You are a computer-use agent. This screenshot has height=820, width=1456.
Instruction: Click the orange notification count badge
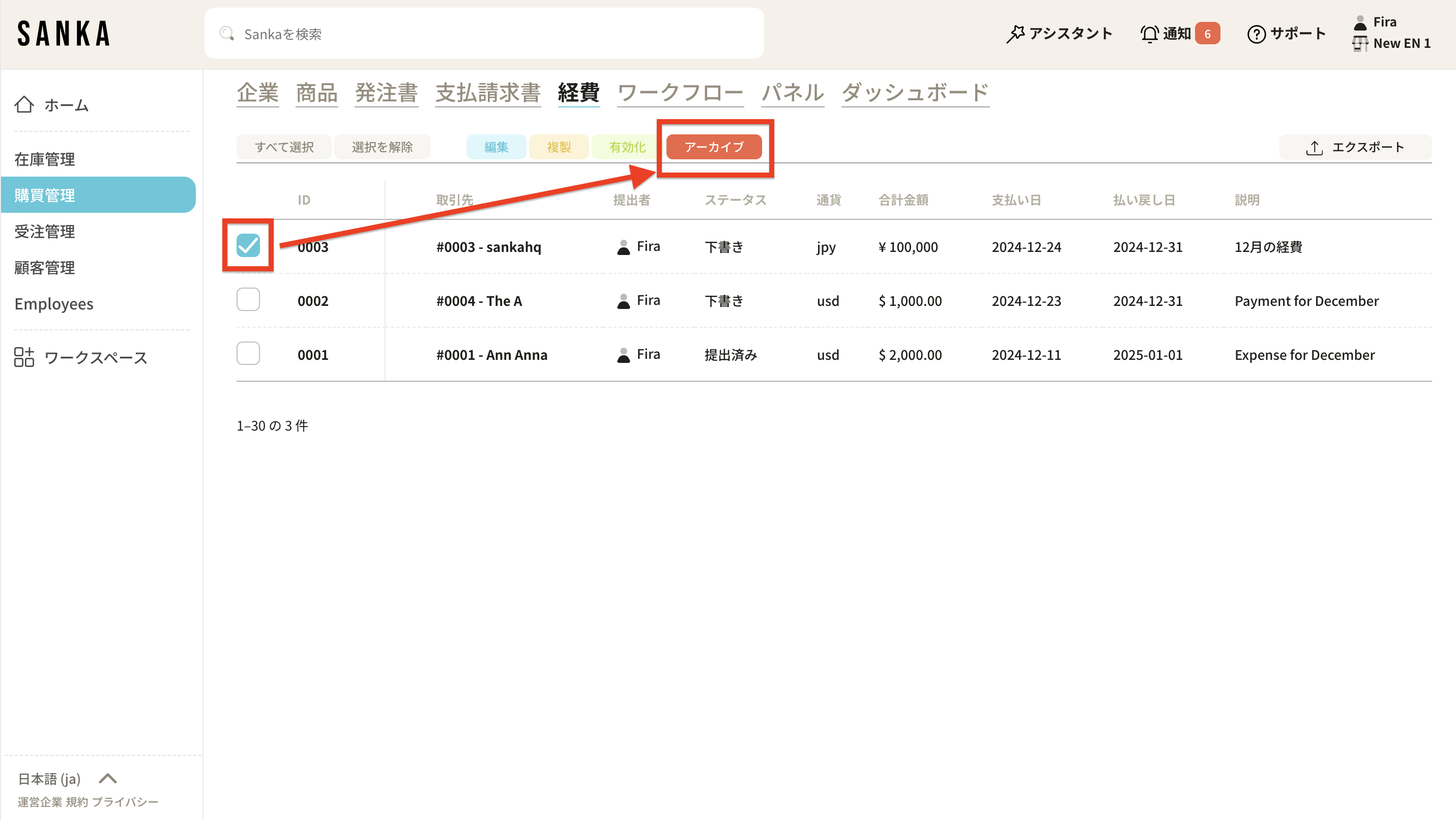click(1207, 34)
